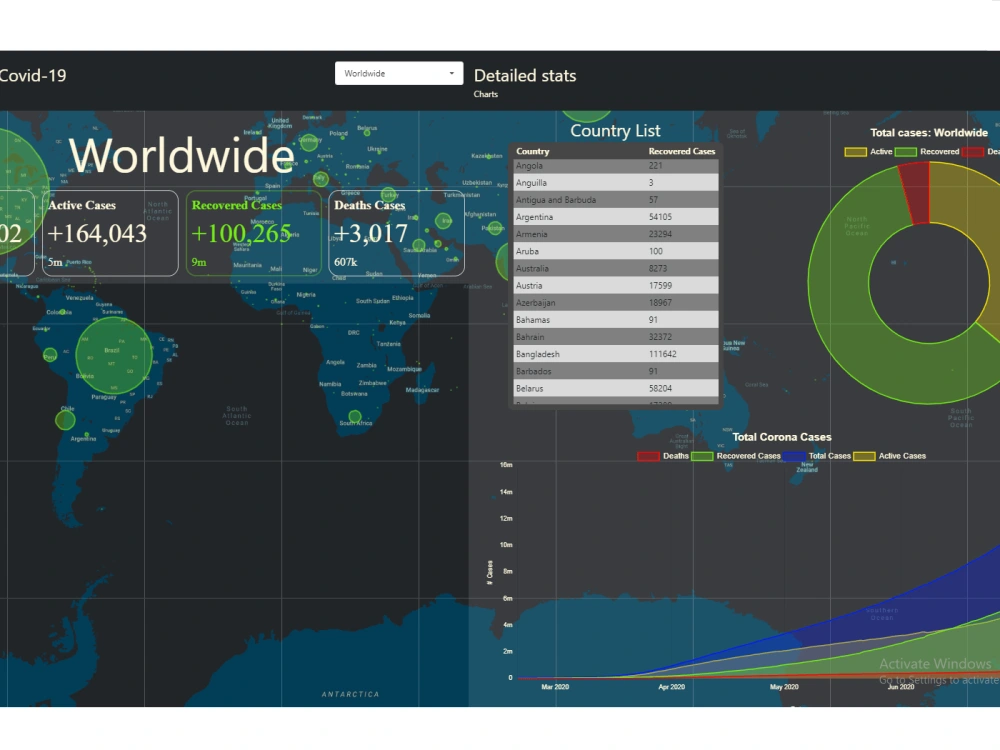Select the Australia row in Country List
Screen dimensions: 1000x750
click(616, 268)
